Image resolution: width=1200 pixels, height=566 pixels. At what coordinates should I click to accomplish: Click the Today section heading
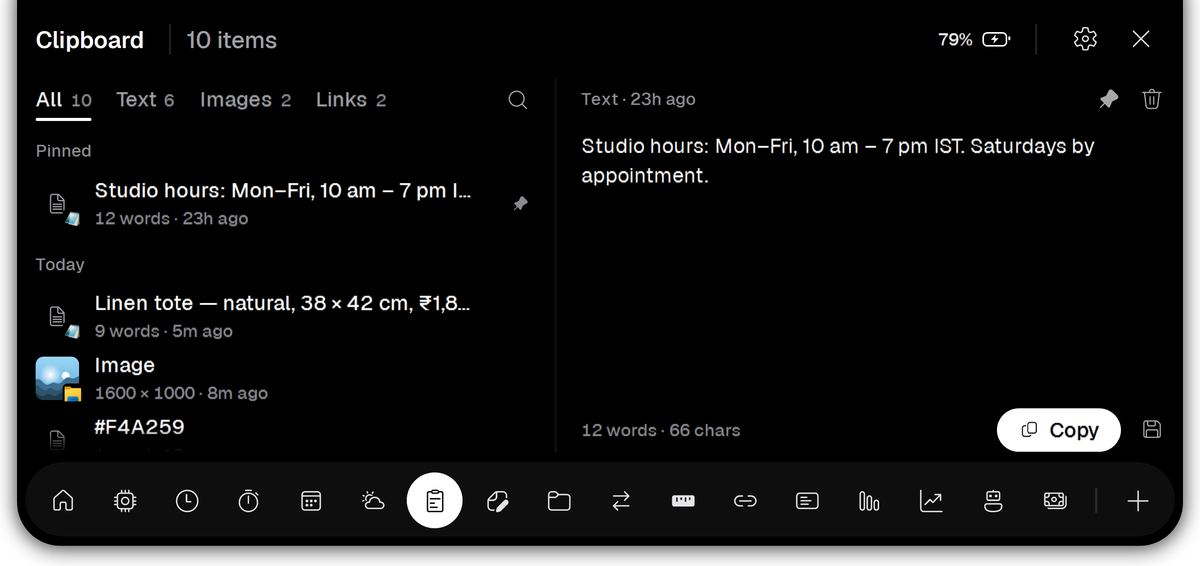pyautogui.click(x=60, y=265)
